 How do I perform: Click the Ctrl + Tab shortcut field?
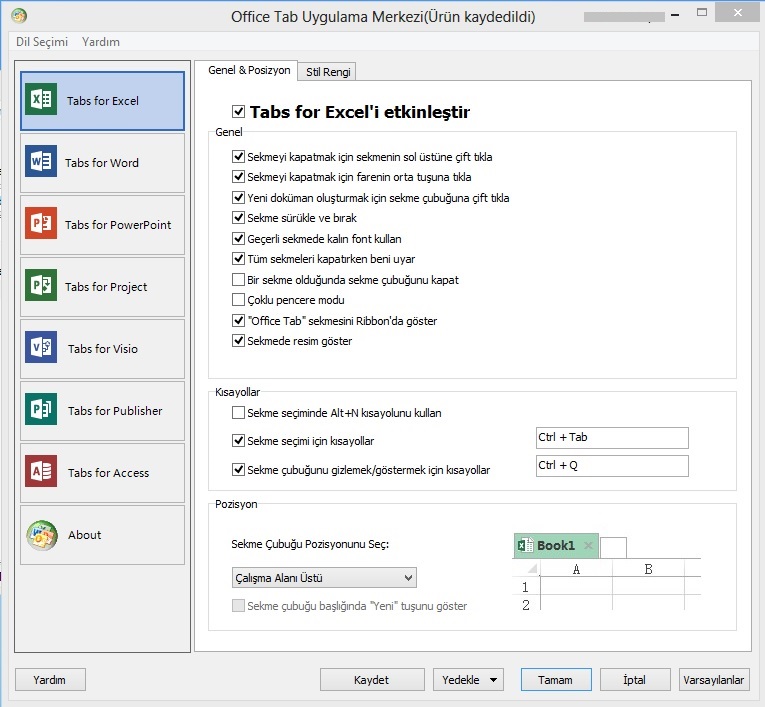(x=612, y=438)
